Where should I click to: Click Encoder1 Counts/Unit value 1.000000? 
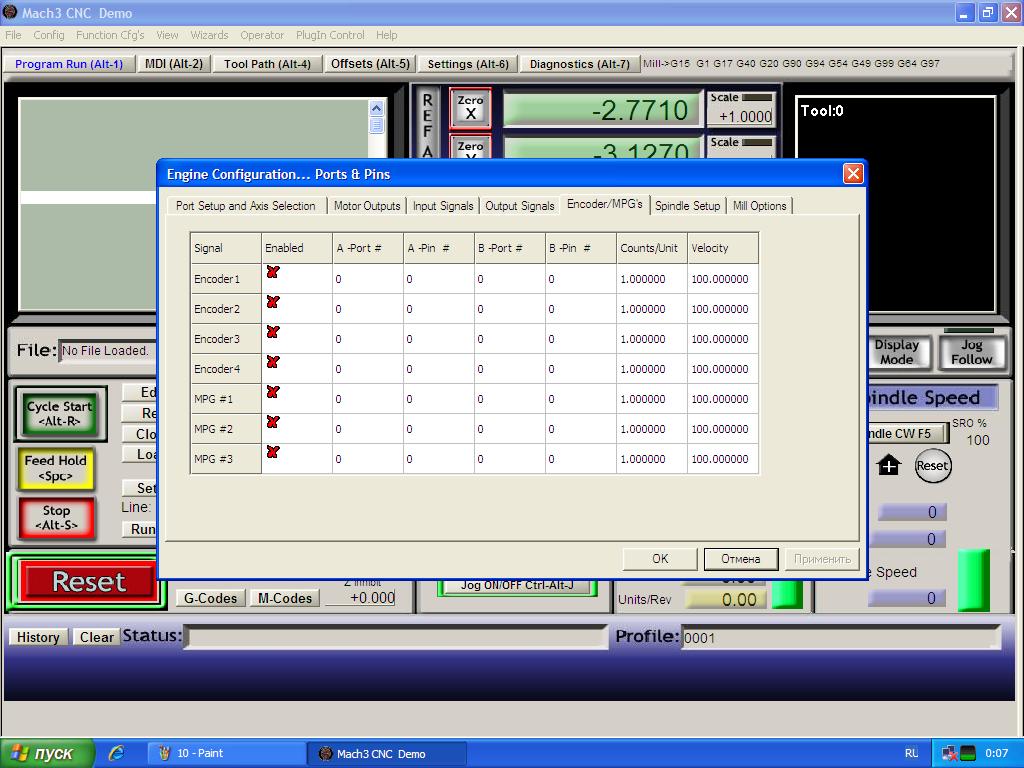(x=652, y=279)
